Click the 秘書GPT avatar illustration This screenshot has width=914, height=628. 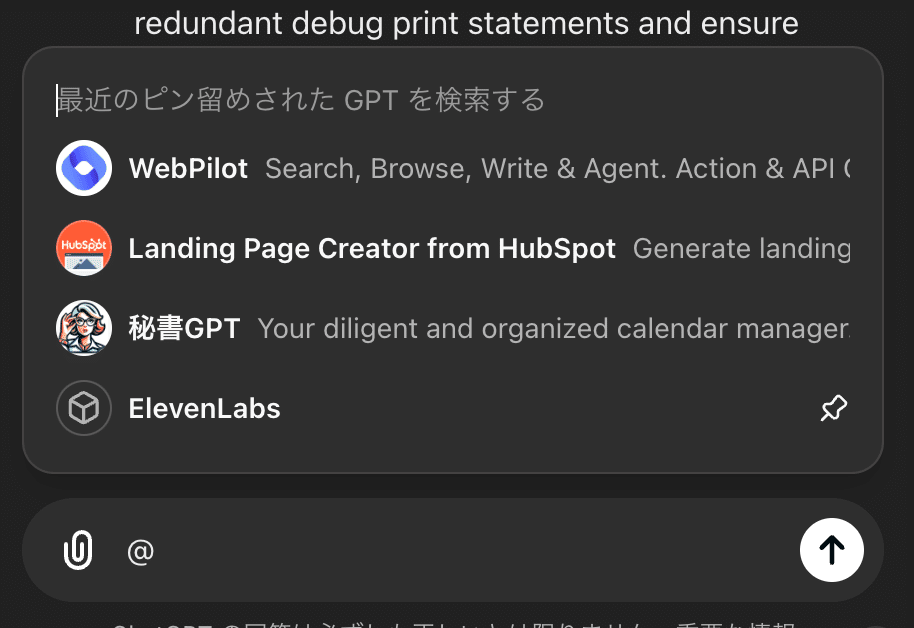point(83,328)
